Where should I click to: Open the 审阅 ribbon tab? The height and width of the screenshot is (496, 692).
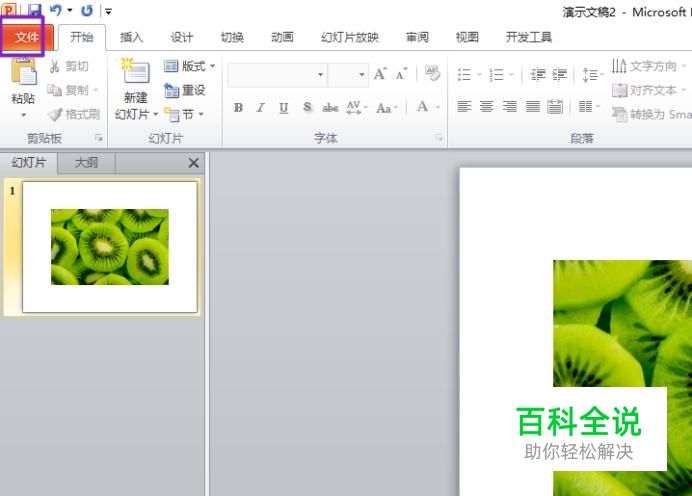(417, 38)
